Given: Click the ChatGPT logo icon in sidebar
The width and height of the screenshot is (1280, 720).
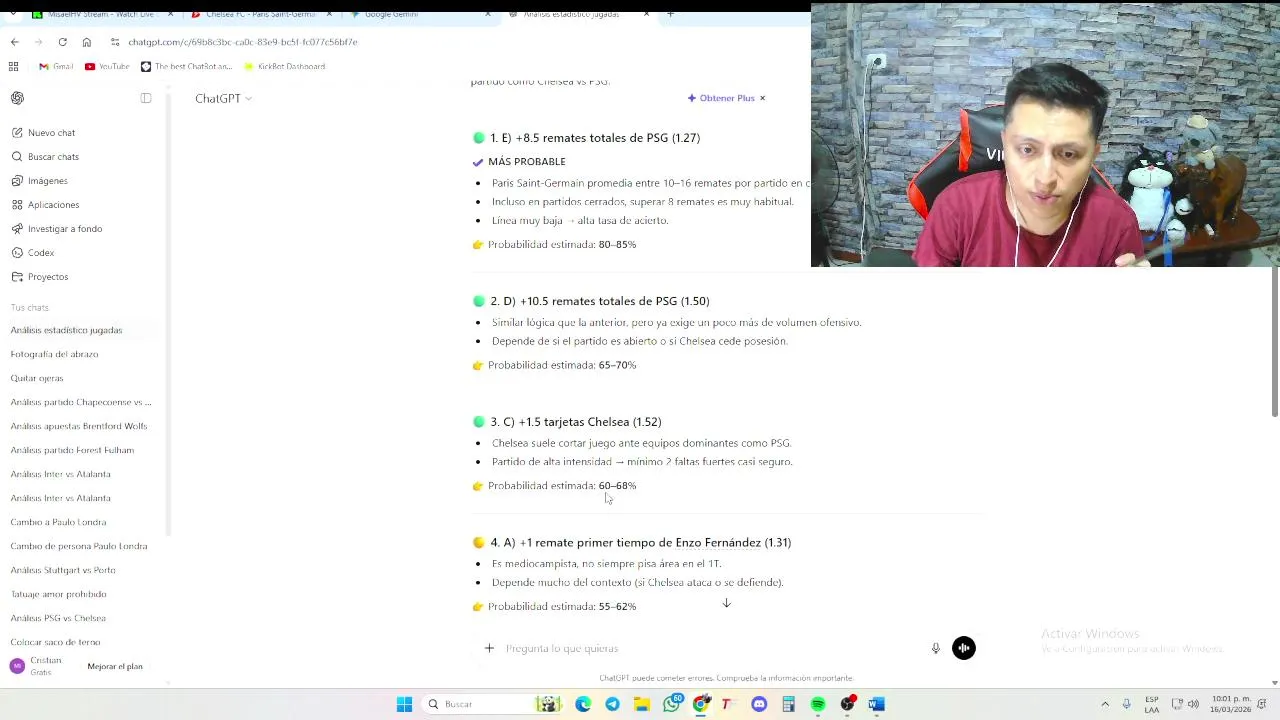Looking at the screenshot, I should (17, 98).
